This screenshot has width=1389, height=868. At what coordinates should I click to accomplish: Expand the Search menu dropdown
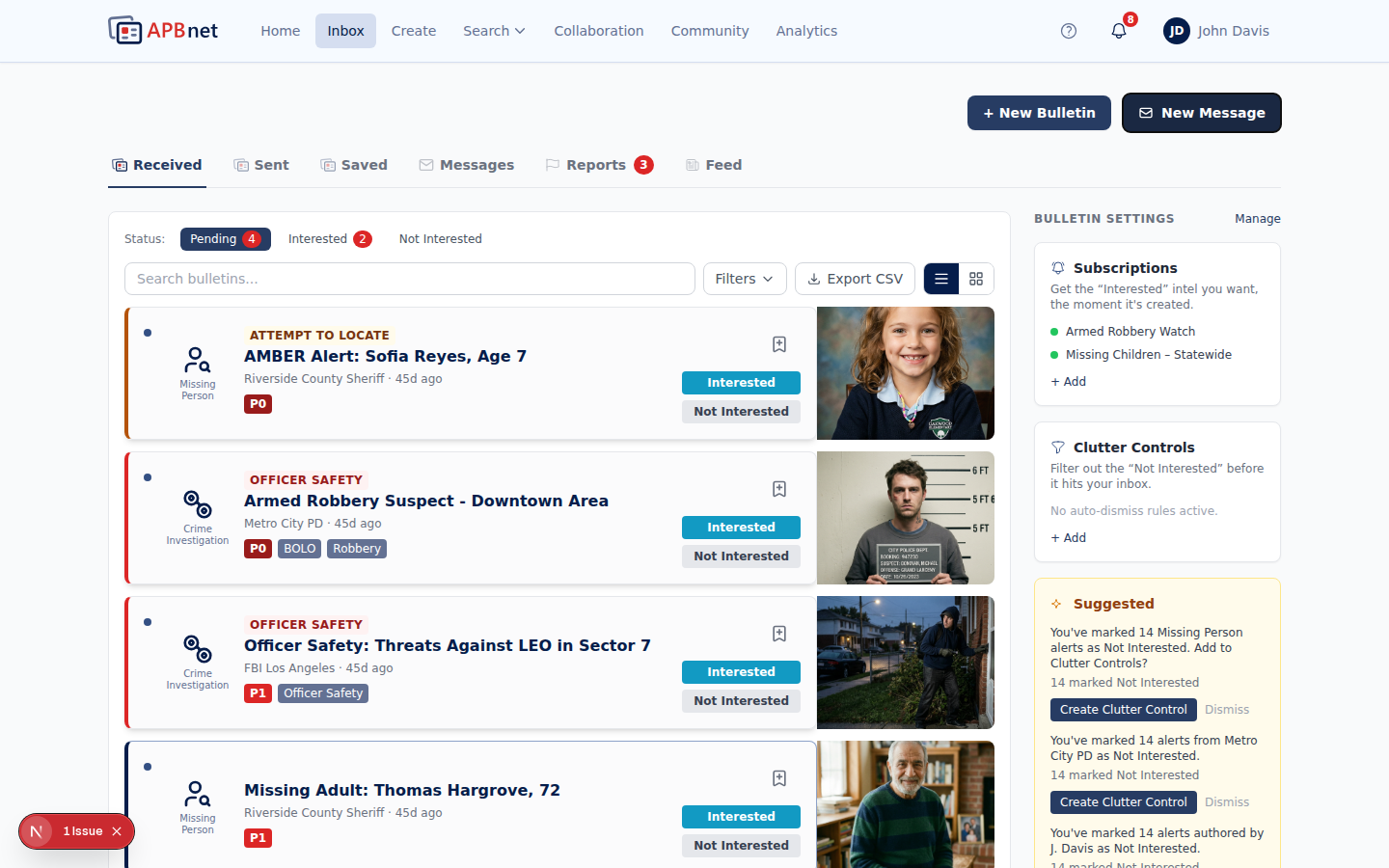494,31
